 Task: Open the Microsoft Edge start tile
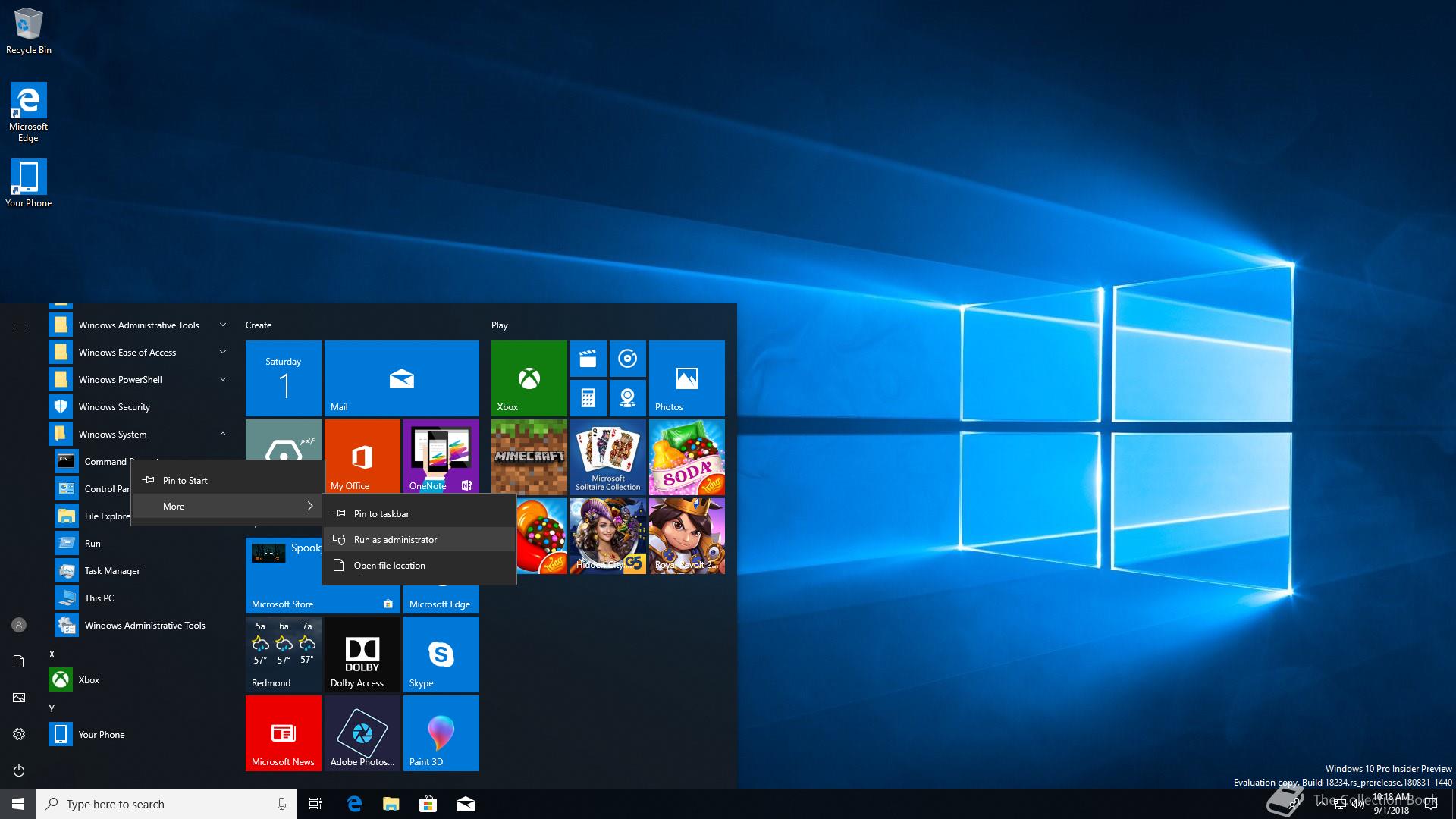click(x=441, y=599)
